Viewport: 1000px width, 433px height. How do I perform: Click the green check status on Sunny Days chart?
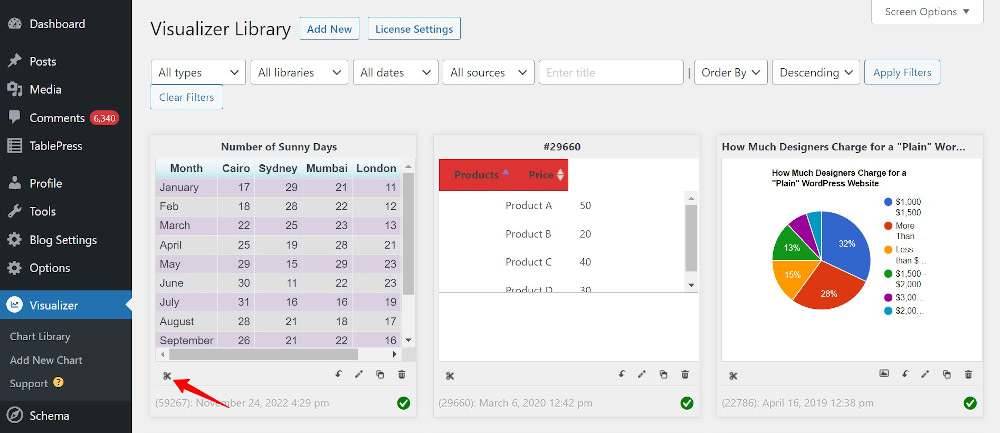pyautogui.click(x=404, y=403)
